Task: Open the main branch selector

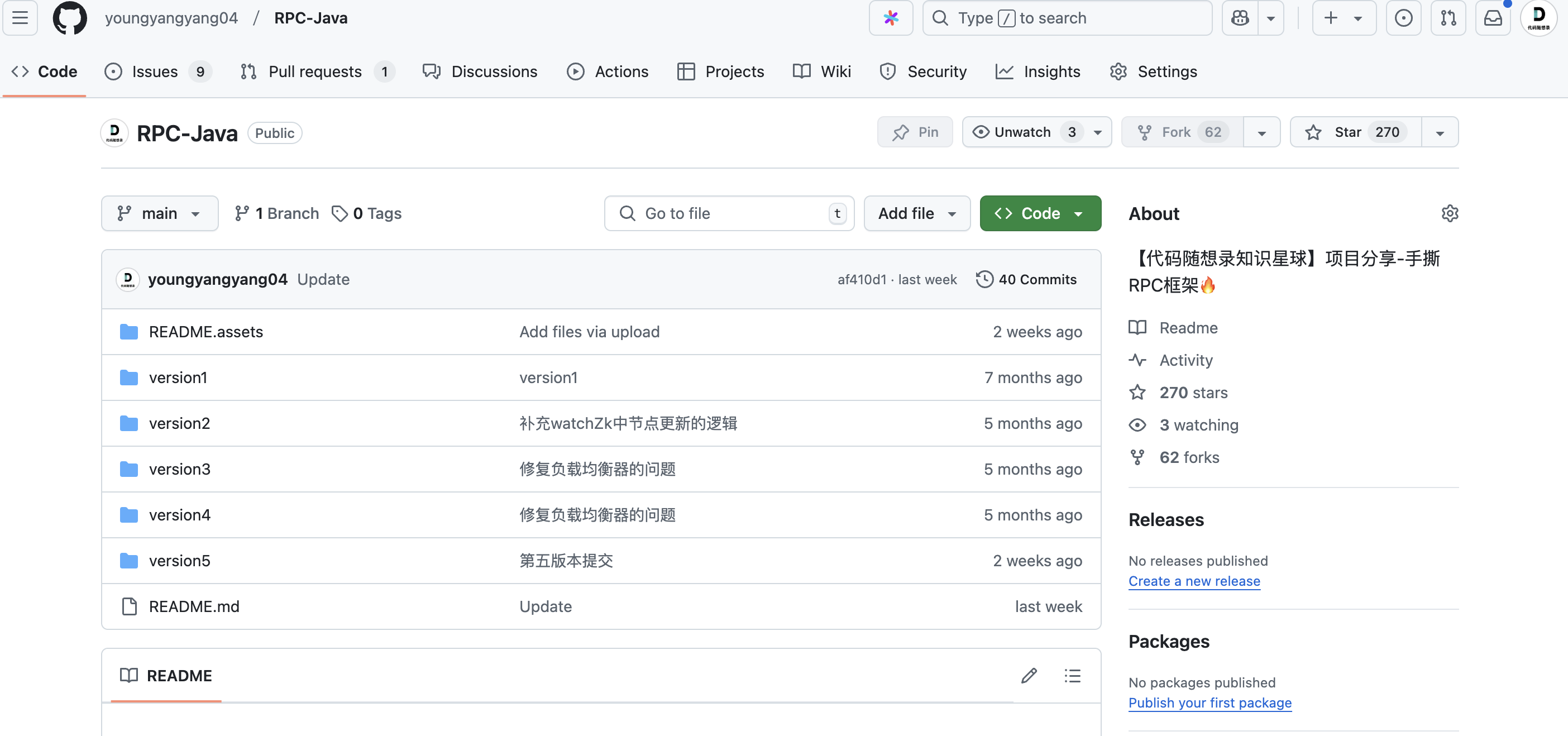Action: [160, 213]
